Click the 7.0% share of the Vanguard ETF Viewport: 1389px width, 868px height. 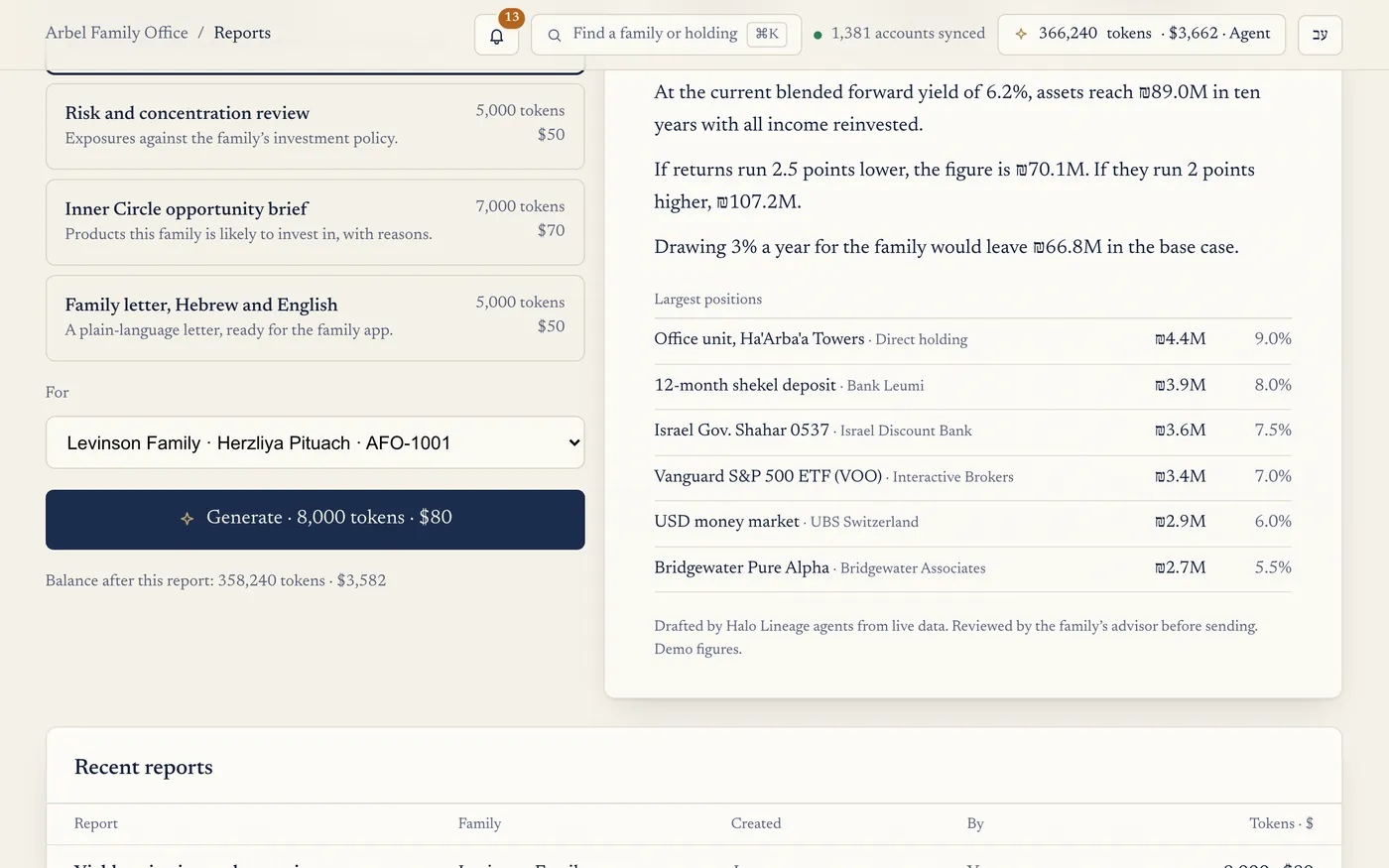click(x=1273, y=476)
